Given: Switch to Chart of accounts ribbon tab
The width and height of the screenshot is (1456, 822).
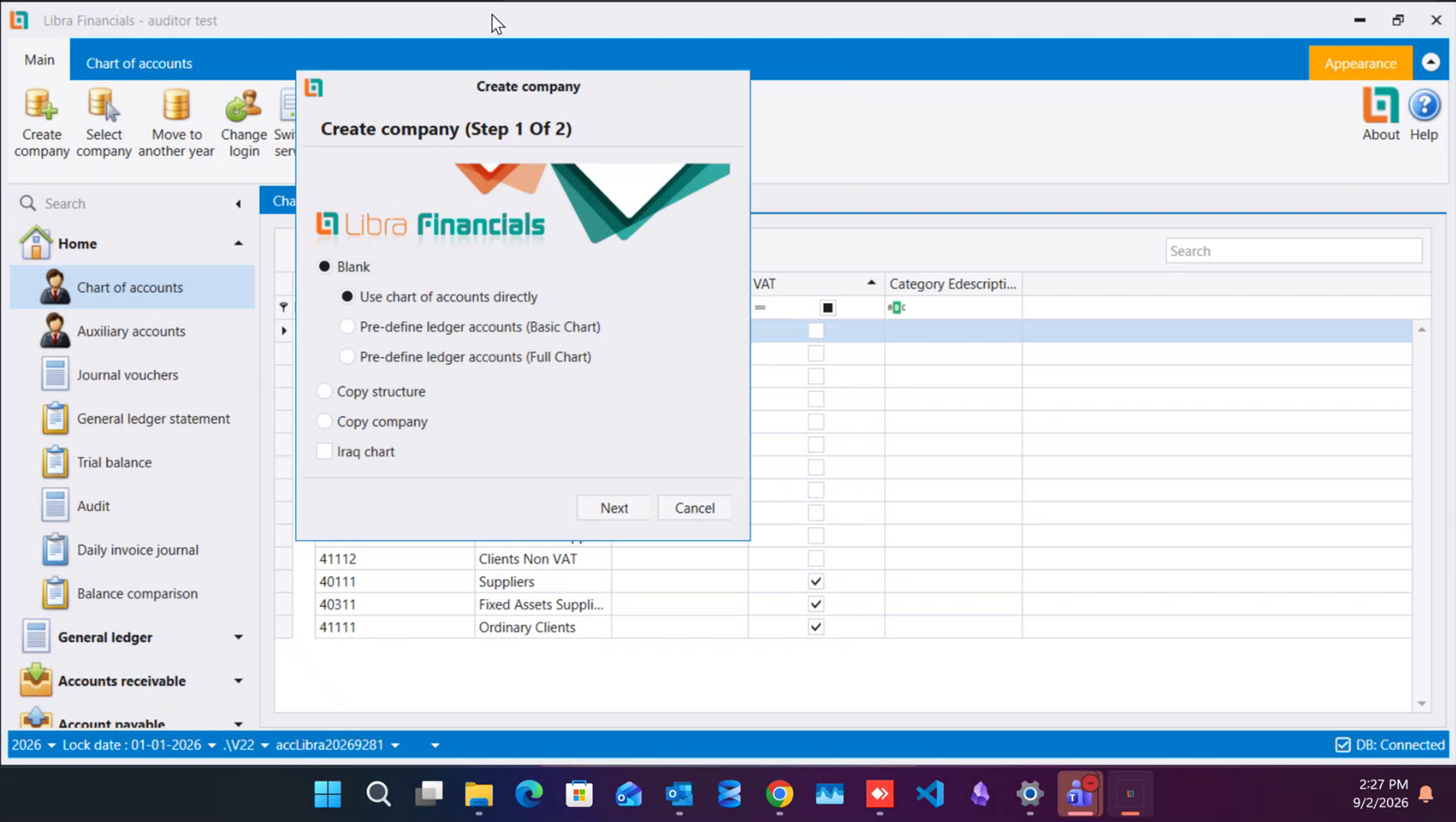Looking at the screenshot, I should tap(138, 63).
